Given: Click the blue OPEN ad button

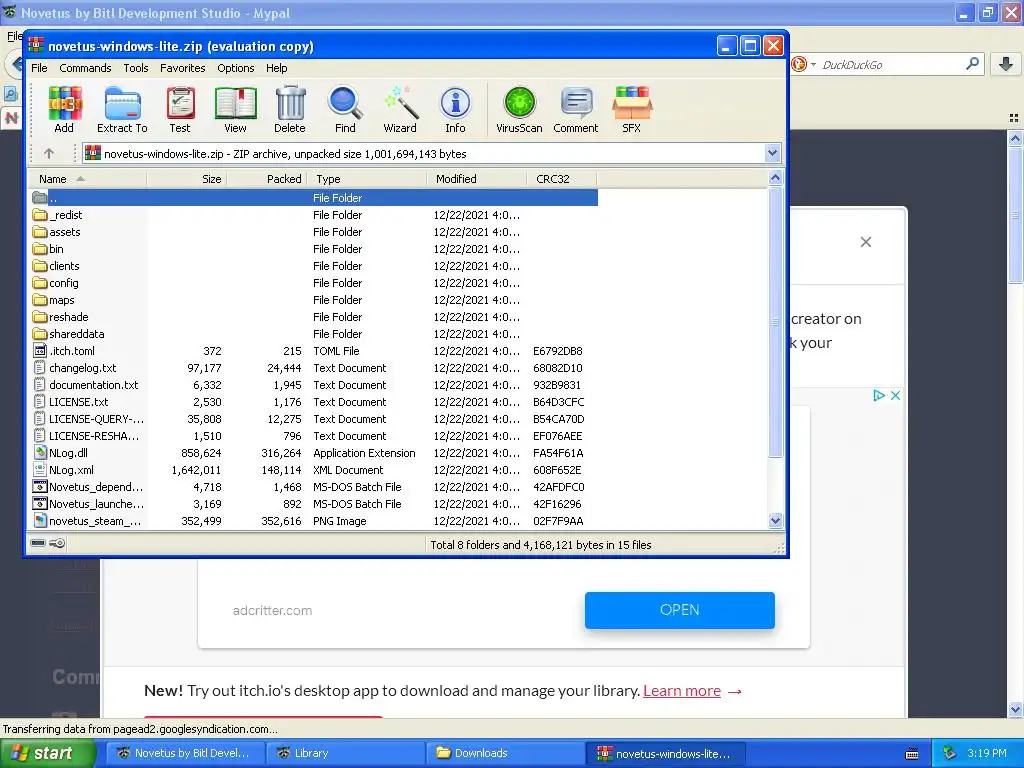Looking at the screenshot, I should (x=680, y=610).
